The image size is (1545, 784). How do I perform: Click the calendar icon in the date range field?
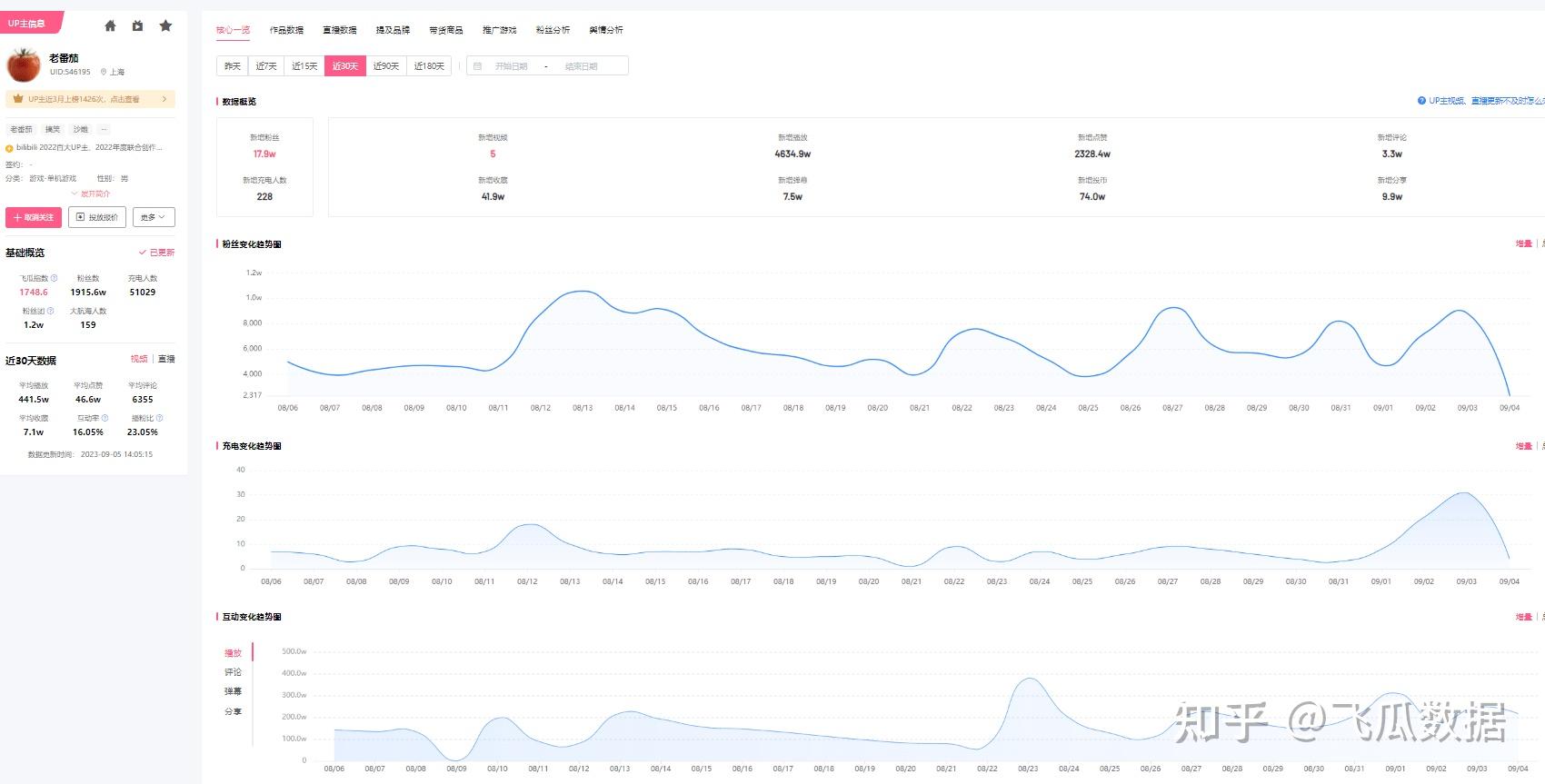(x=477, y=66)
